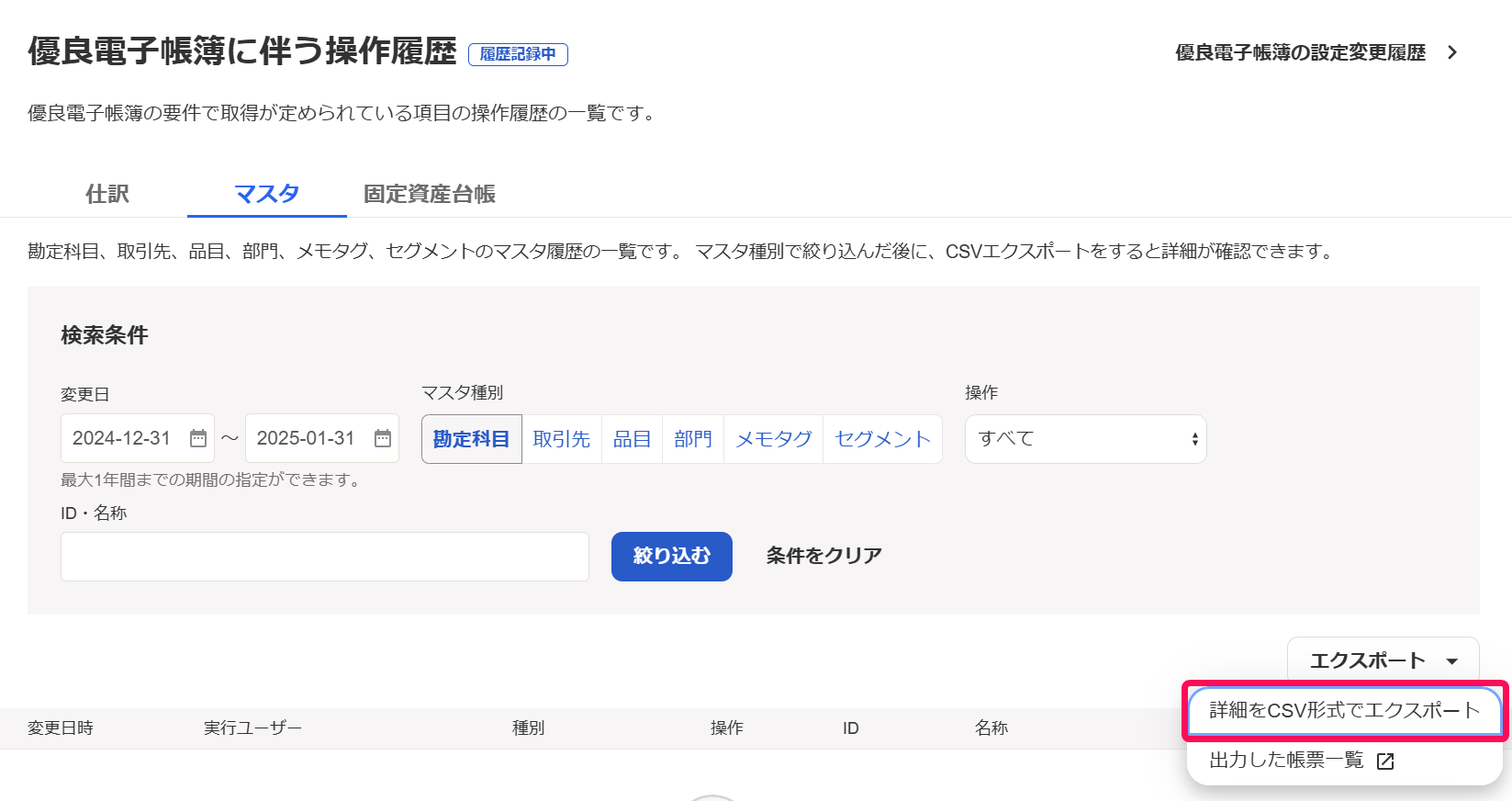This screenshot has height=801, width=1512.
Task: Open 出力した帳票一覧 menu item
Action: click(x=1345, y=761)
